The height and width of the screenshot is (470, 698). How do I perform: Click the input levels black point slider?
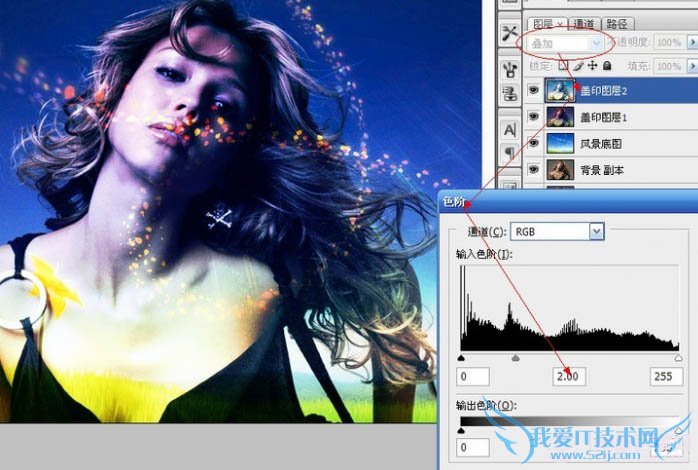click(x=461, y=358)
